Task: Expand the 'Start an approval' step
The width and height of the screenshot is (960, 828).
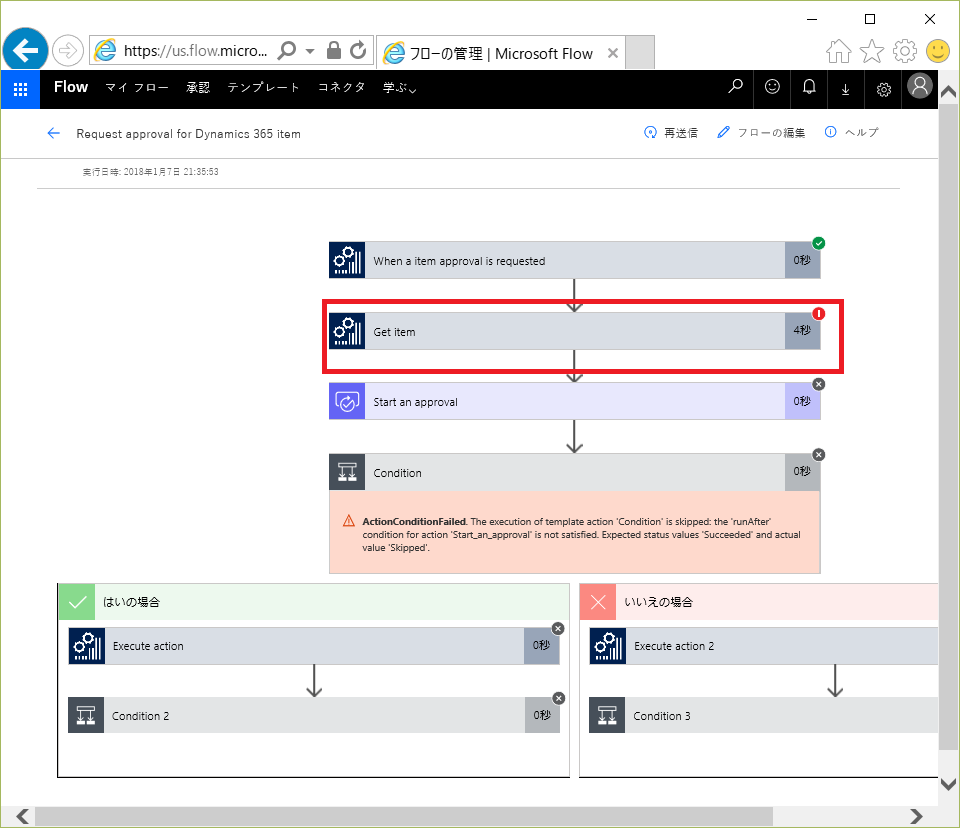Action: click(x=574, y=402)
